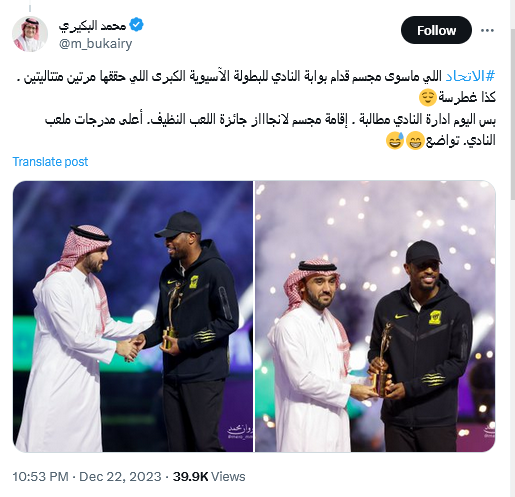Open the display name محمد البكيري

click(x=92, y=25)
